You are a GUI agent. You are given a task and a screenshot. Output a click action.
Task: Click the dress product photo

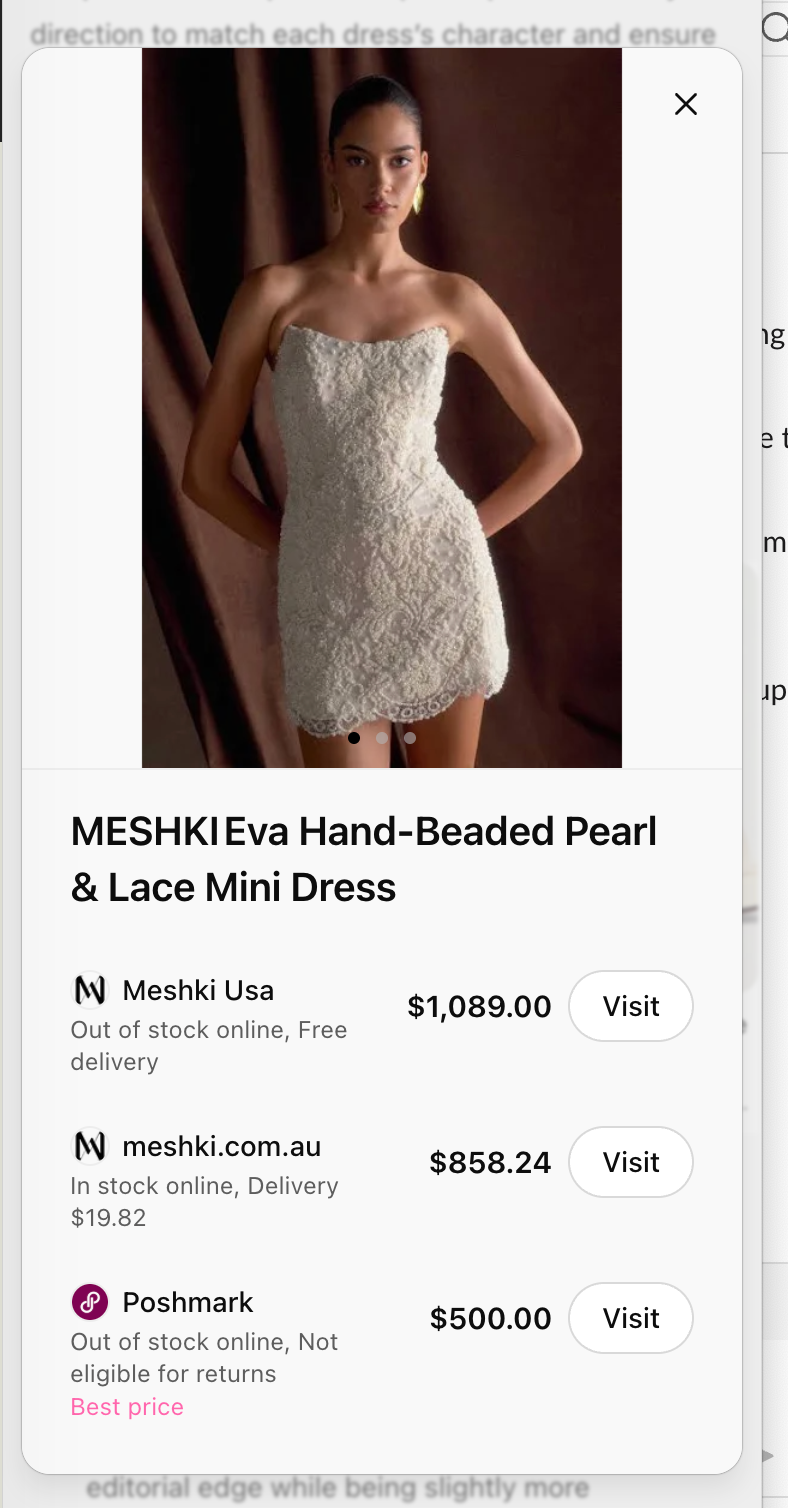[x=382, y=400]
